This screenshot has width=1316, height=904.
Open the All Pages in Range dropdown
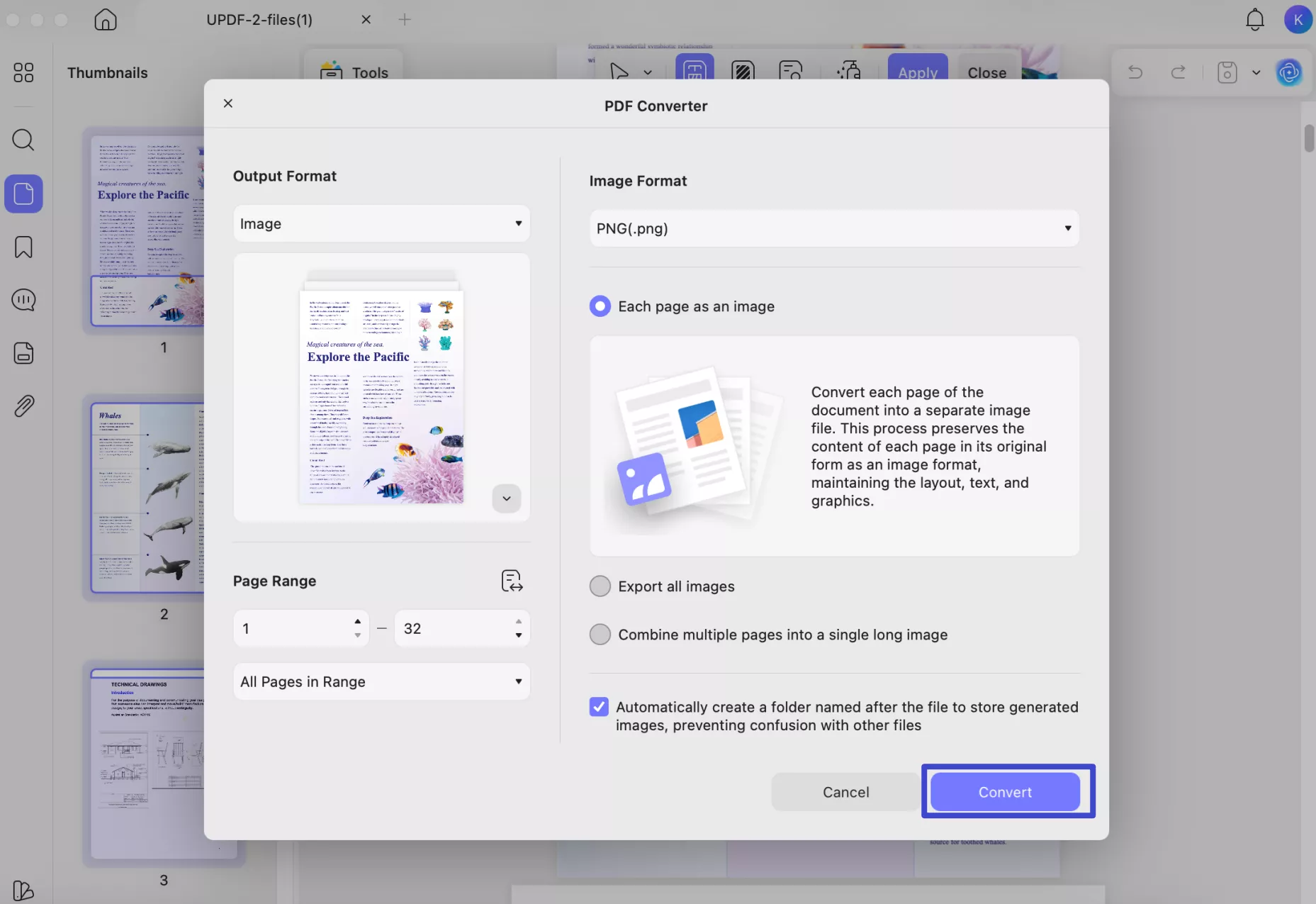click(381, 681)
